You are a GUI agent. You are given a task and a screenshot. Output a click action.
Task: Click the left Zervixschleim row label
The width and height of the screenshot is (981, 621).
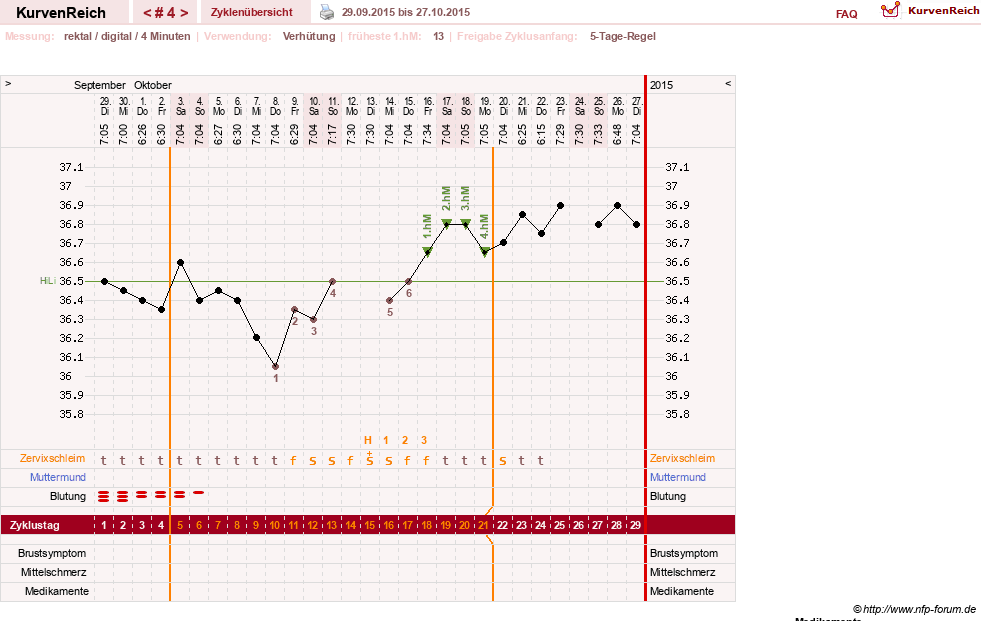tap(52, 458)
